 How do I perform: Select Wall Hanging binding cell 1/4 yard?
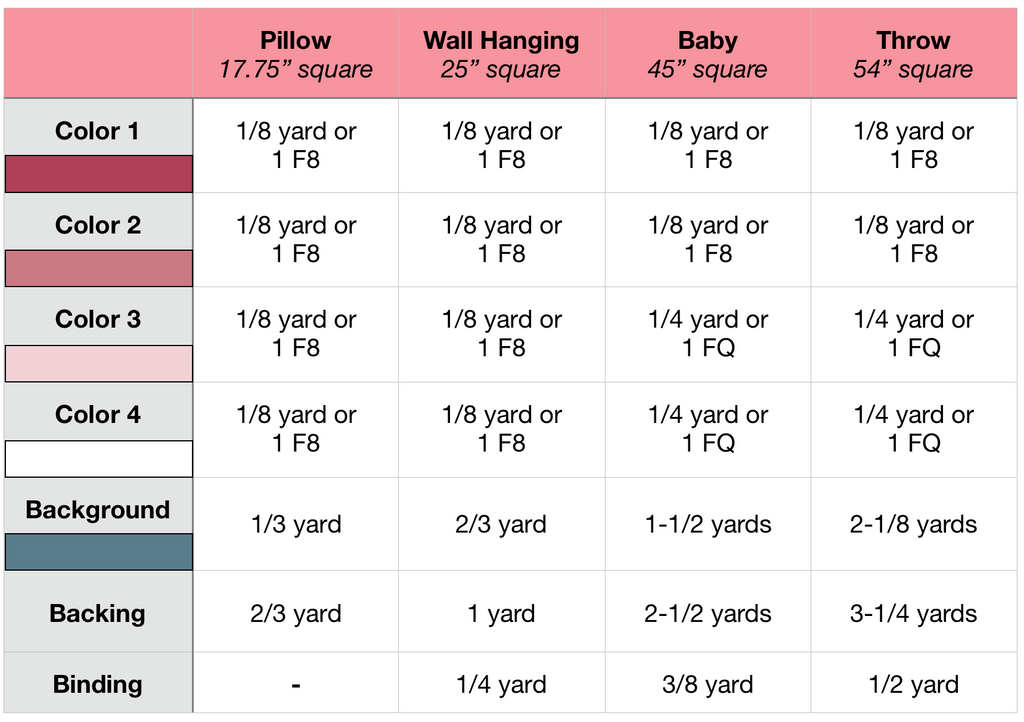(501, 684)
